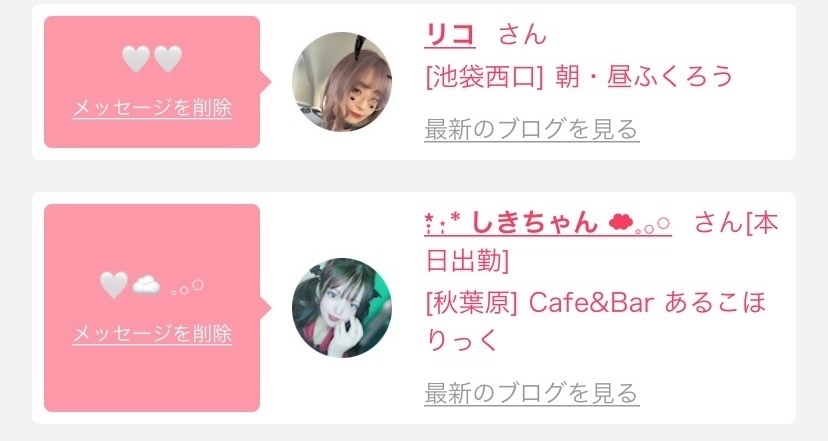Click the single white heart in しきちゃん's message
The height and width of the screenshot is (441, 828).
tap(114, 285)
